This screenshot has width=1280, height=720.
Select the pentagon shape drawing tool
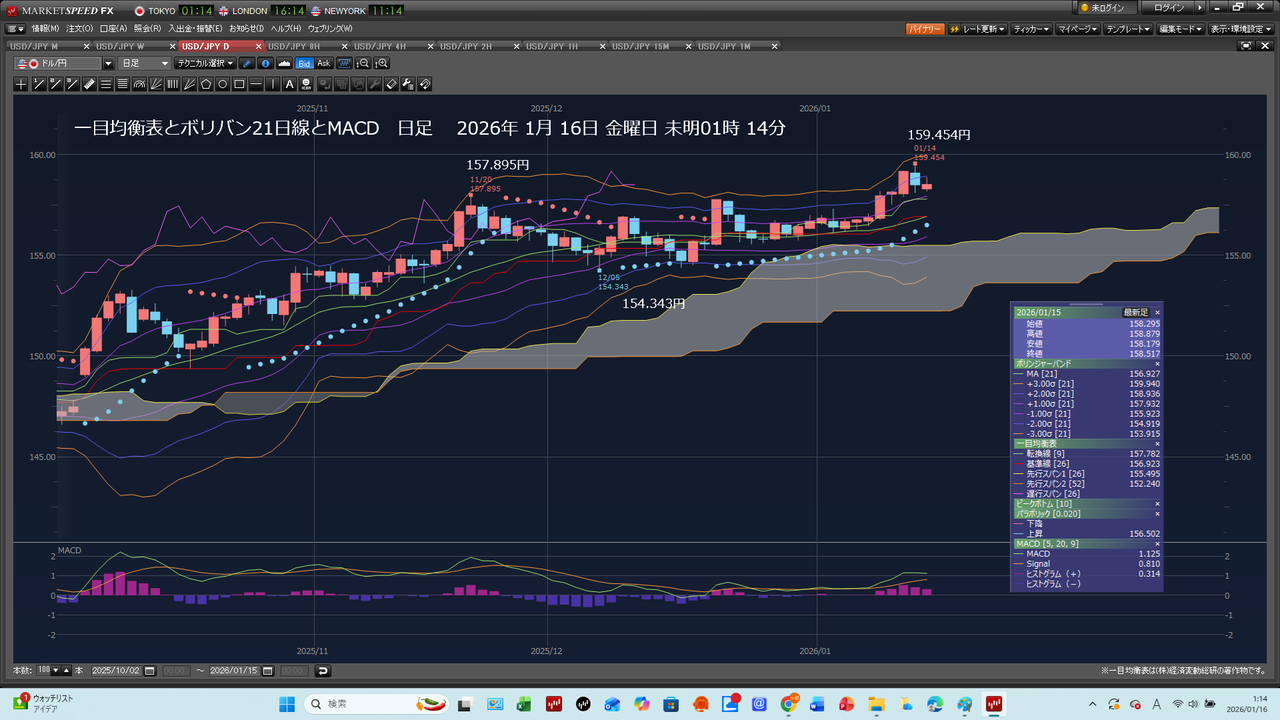click(x=206, y=84)
